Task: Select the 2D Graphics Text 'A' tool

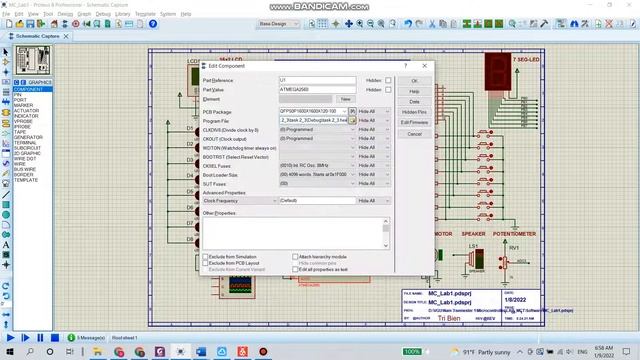Action: [x=6, y=245]
